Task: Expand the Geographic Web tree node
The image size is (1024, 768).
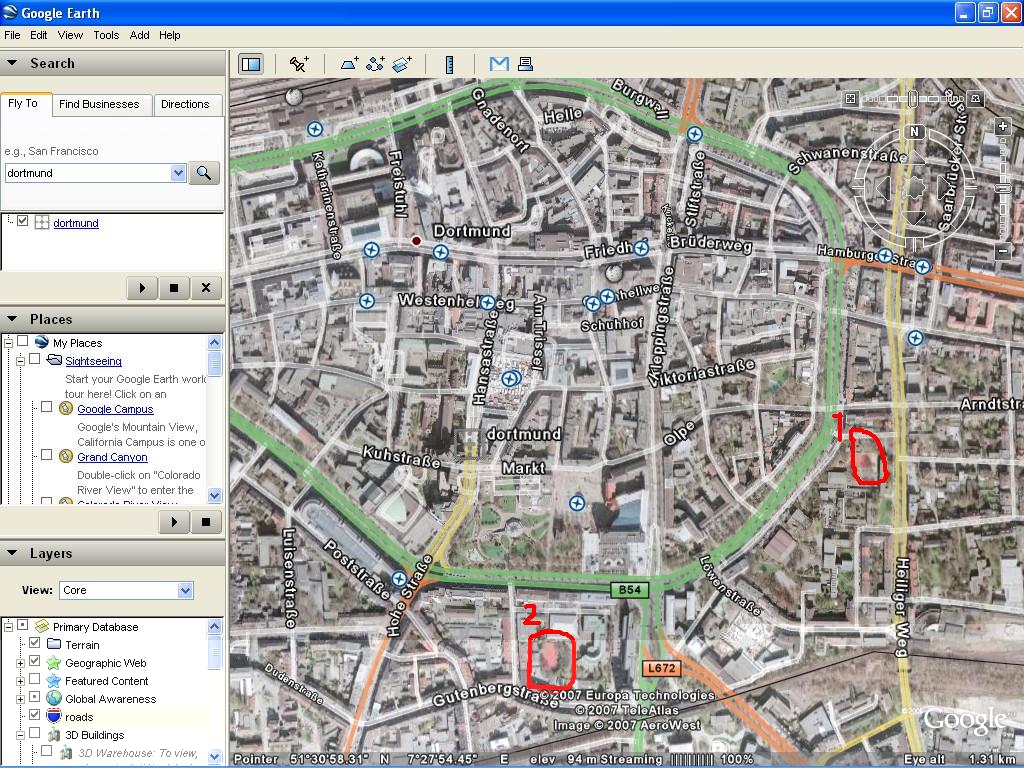Action: (x=20, y=664)
